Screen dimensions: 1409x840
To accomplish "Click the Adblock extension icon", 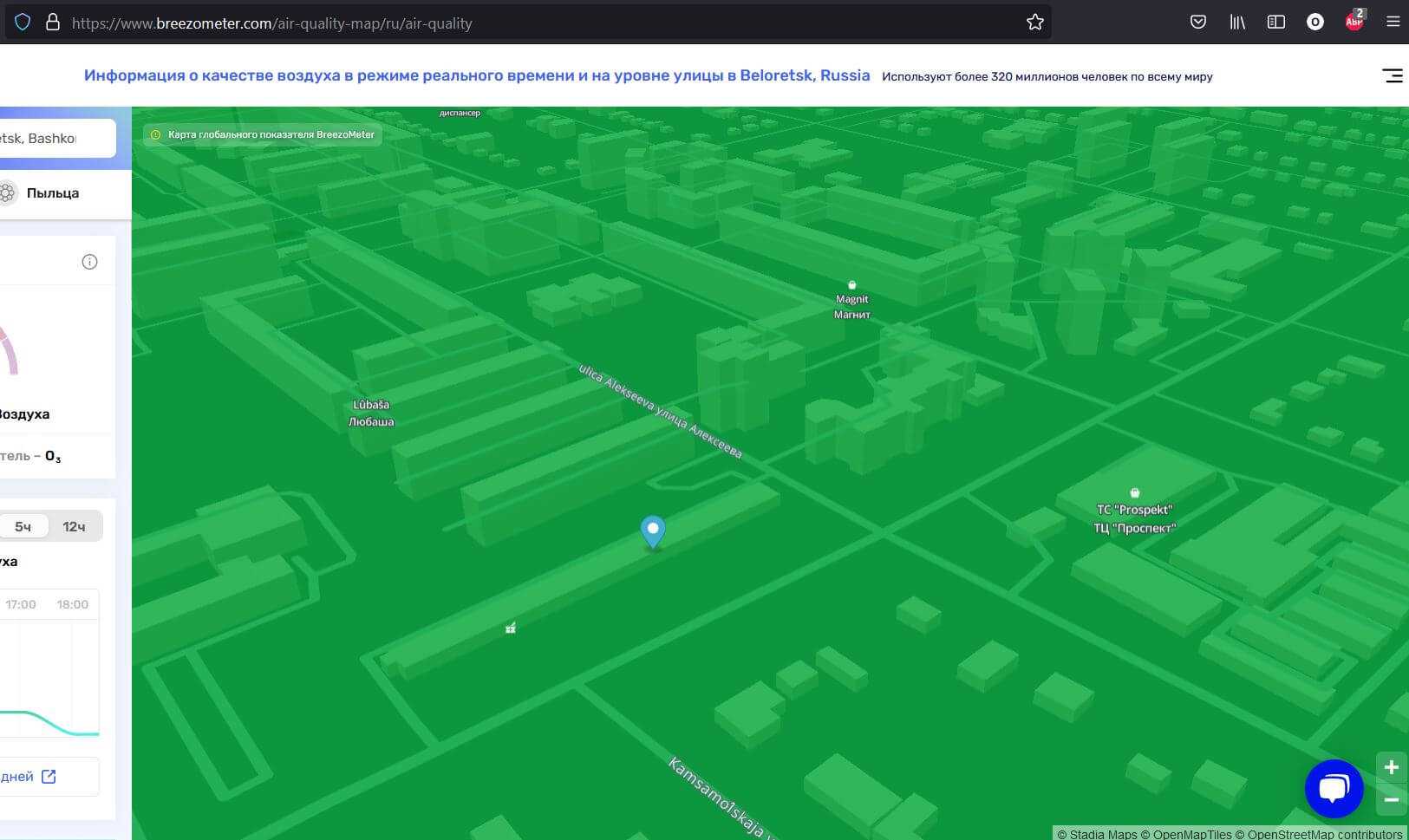I will tap(1354, 23).
